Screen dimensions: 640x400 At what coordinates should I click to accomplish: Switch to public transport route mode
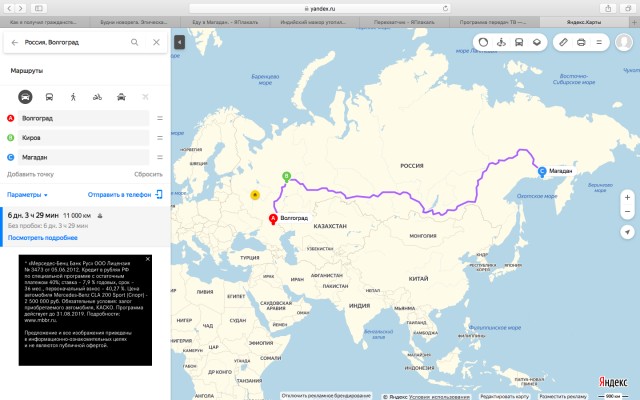point(49,97)
